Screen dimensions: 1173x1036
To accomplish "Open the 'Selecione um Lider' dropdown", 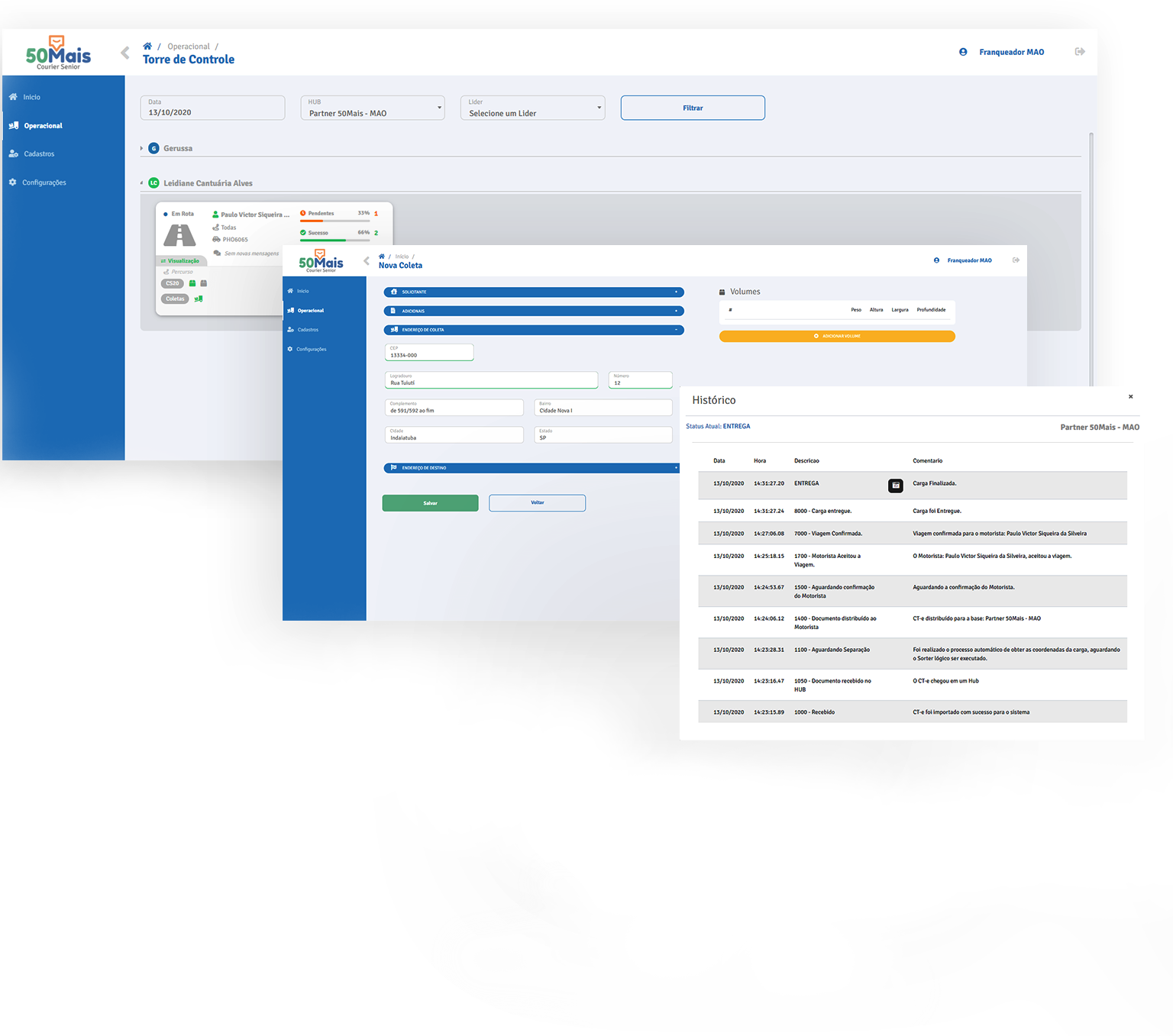I will coord(532,108).
